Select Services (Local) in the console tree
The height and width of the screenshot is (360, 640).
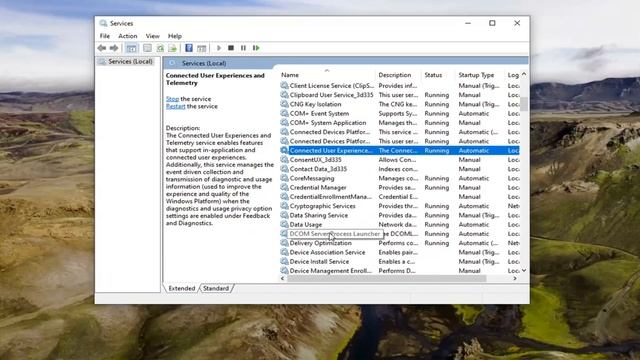pos(131,61)
